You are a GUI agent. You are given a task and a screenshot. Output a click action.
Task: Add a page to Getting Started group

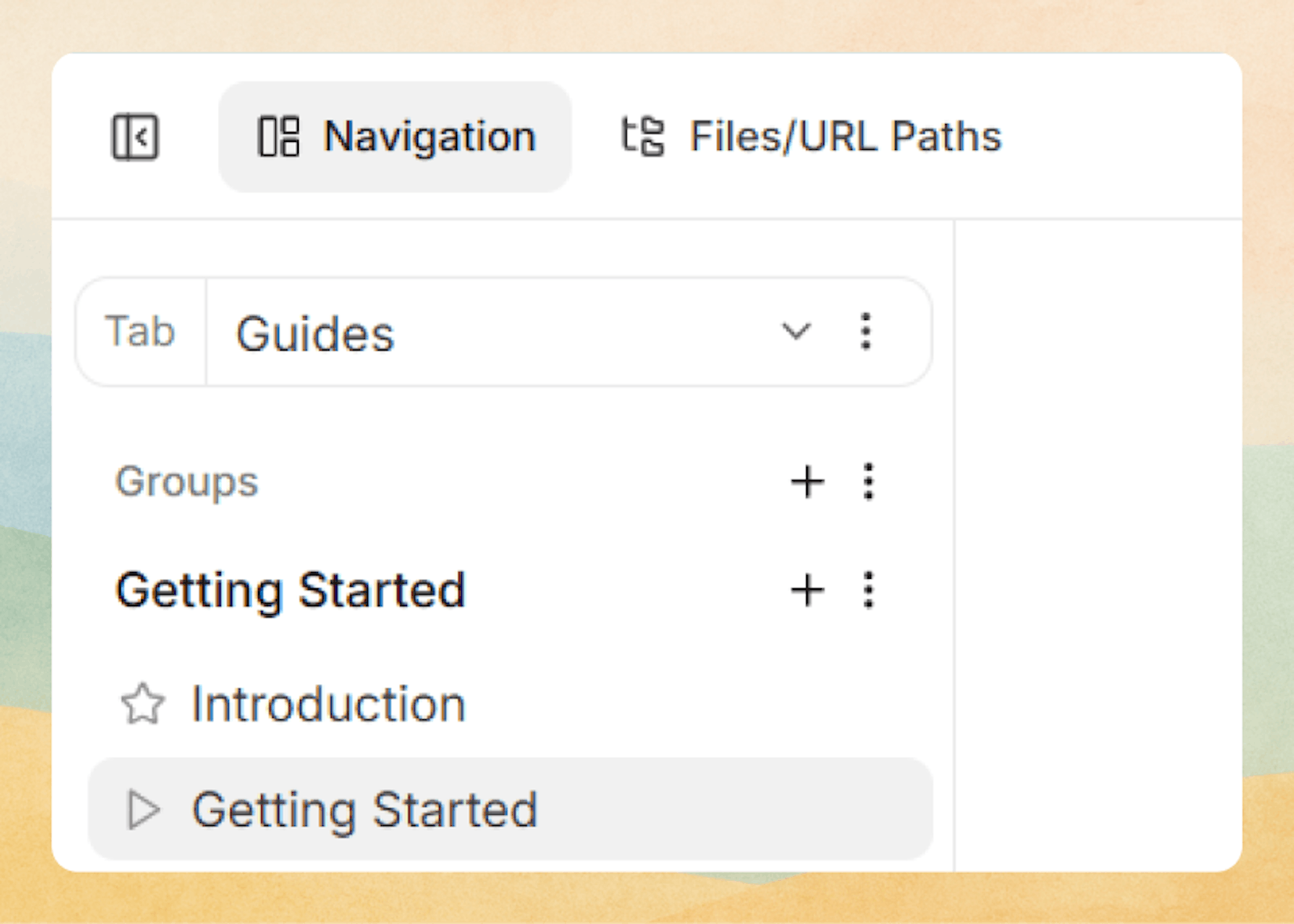click(807, 591)
